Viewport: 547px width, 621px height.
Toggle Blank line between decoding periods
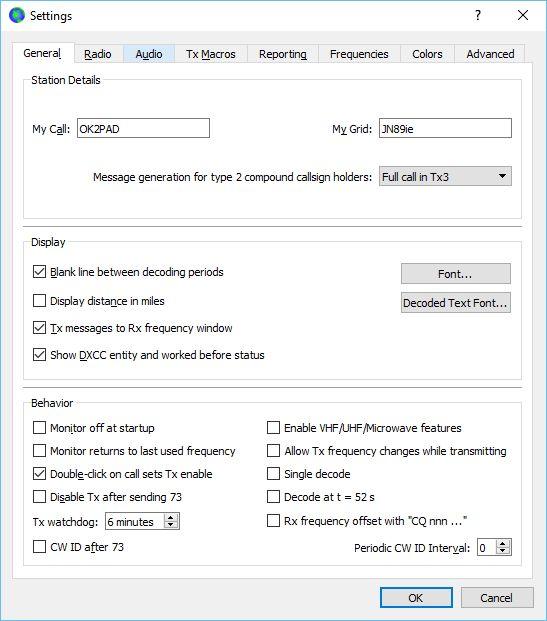[39, 272]
